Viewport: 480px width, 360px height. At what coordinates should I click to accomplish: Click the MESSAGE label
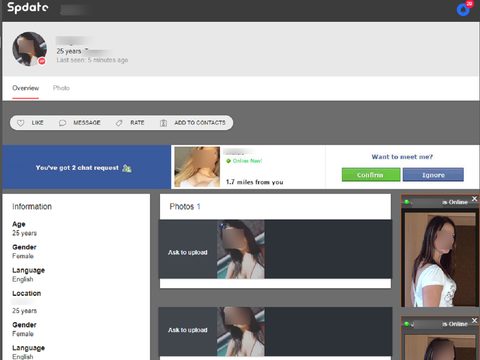pos(87,123)
